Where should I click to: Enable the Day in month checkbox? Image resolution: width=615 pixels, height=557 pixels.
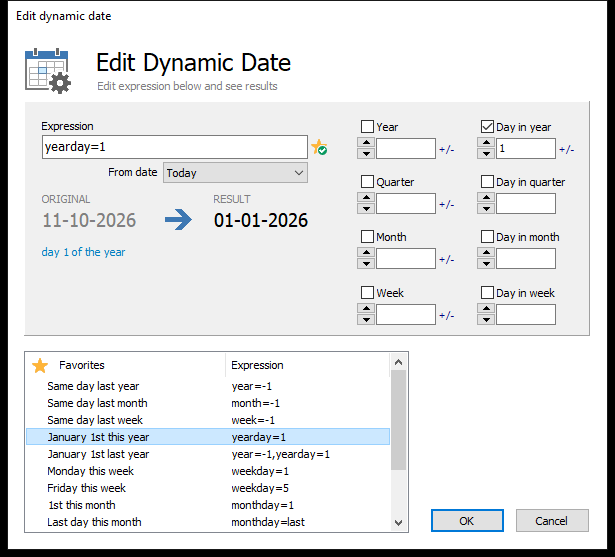pos(487,237)
